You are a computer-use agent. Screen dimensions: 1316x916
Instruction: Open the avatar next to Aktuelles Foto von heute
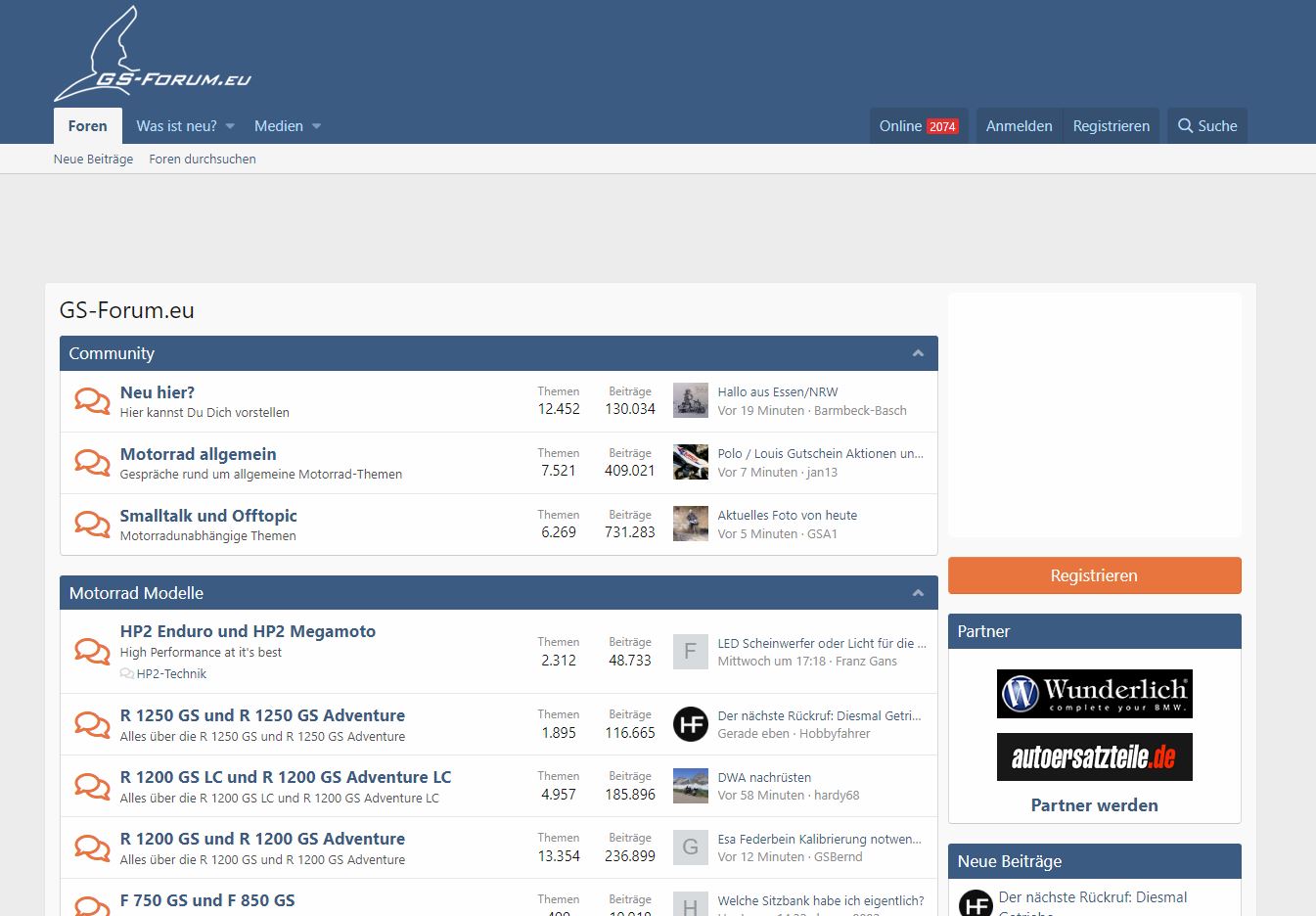pyautogui.click(x=691, y=525)
